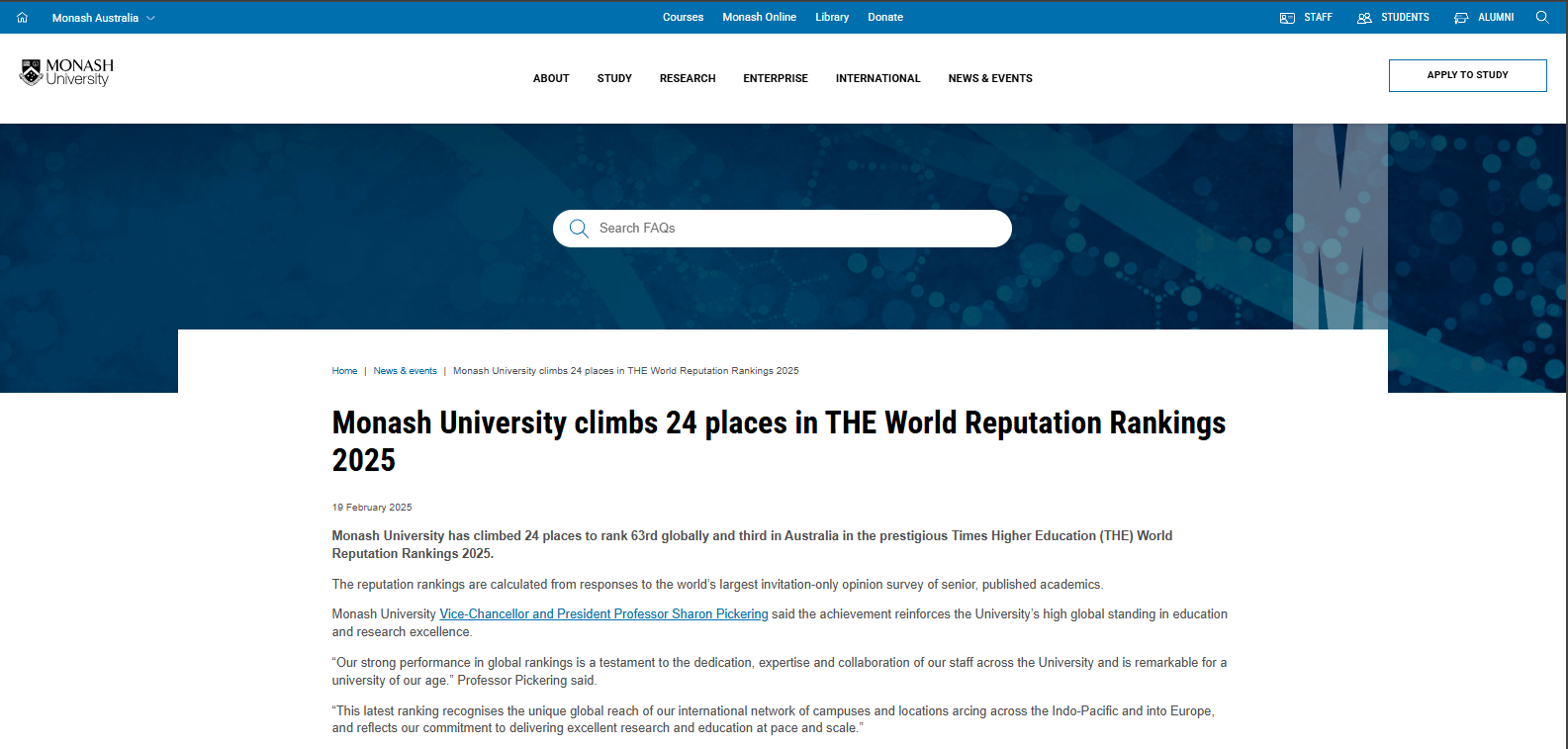1568x749 pixels.
Task: Open the INTERNATIONAL menu
Action: point(877,78)
